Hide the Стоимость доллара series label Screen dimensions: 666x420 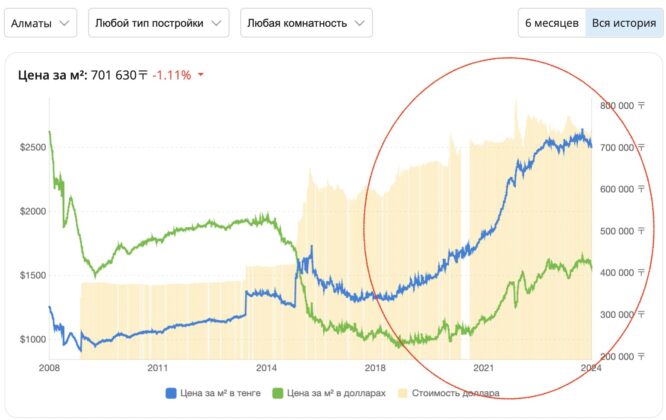coord(455,393)
